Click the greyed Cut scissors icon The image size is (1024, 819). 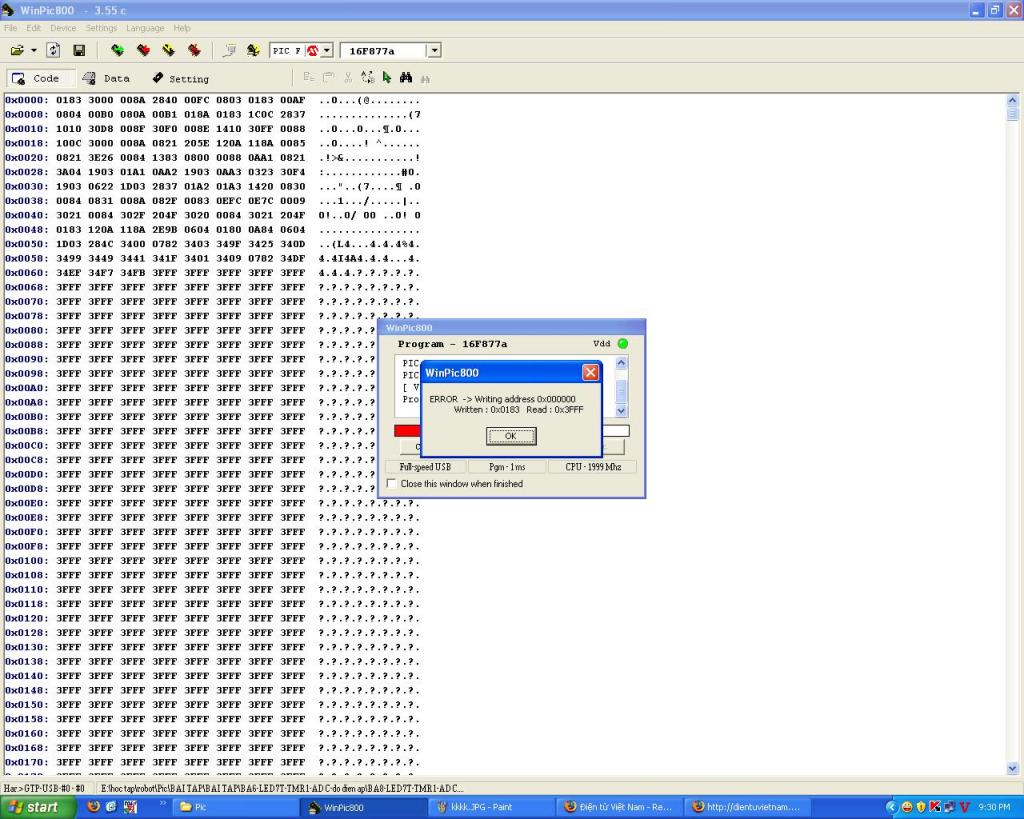coord(348,78)
